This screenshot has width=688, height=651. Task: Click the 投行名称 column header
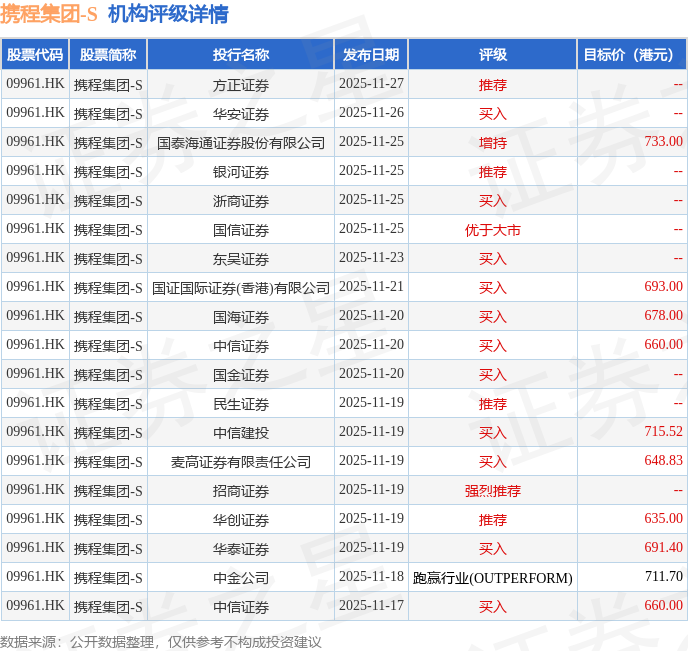point(241,55)
